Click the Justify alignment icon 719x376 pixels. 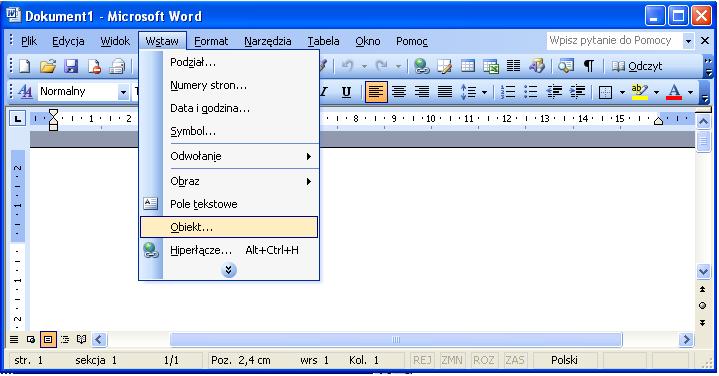[444, 92]
